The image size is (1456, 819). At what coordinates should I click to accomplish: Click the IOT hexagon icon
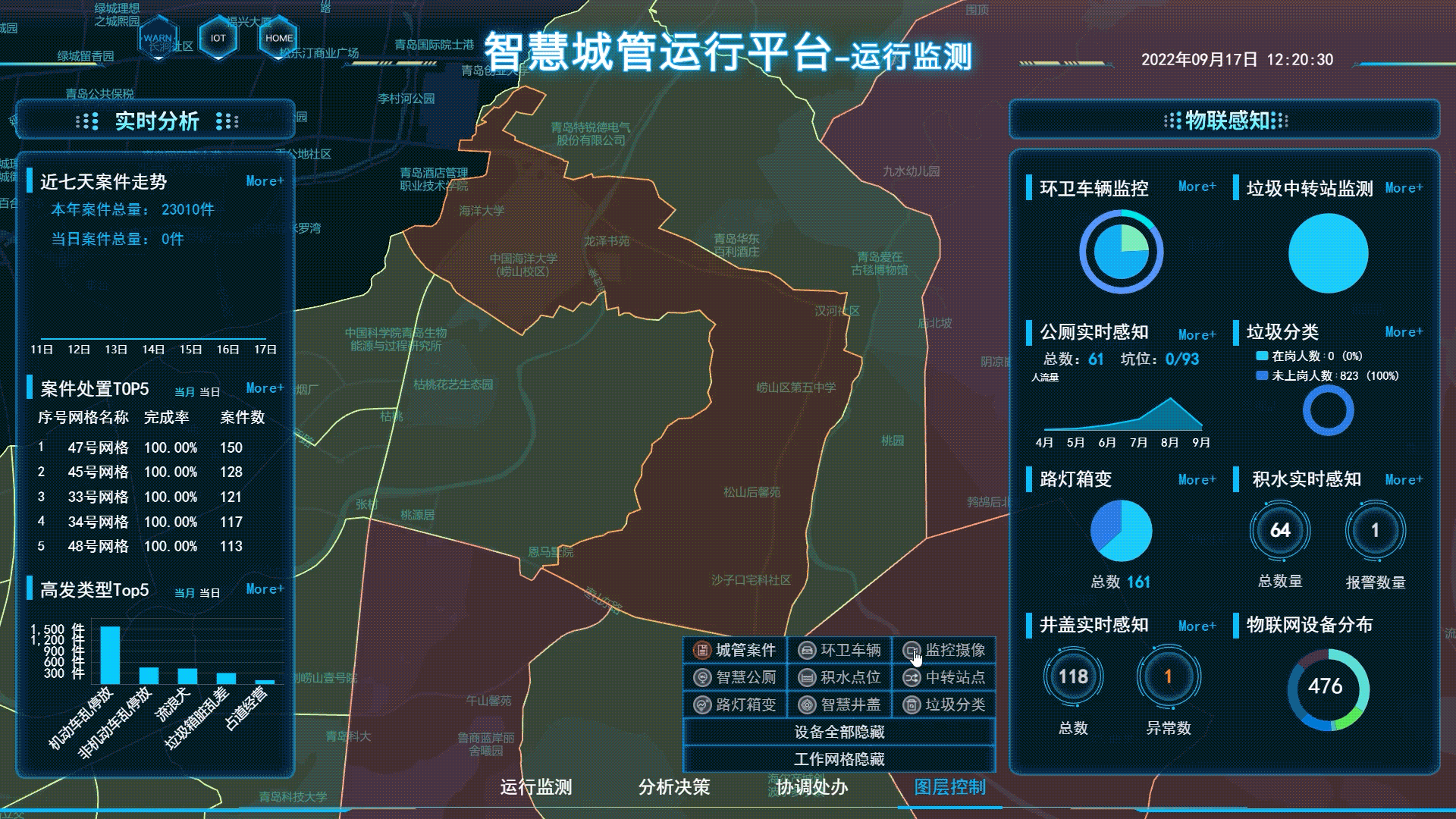pyautogui.click(x=218, y=38)
